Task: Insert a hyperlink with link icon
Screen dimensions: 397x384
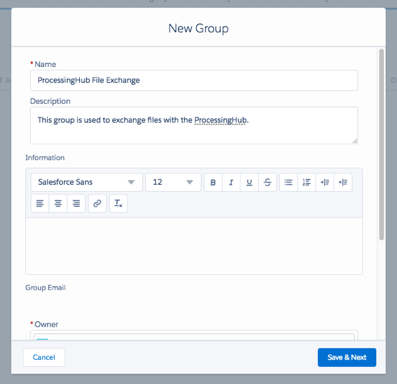Action: click(x=97, y=203)
